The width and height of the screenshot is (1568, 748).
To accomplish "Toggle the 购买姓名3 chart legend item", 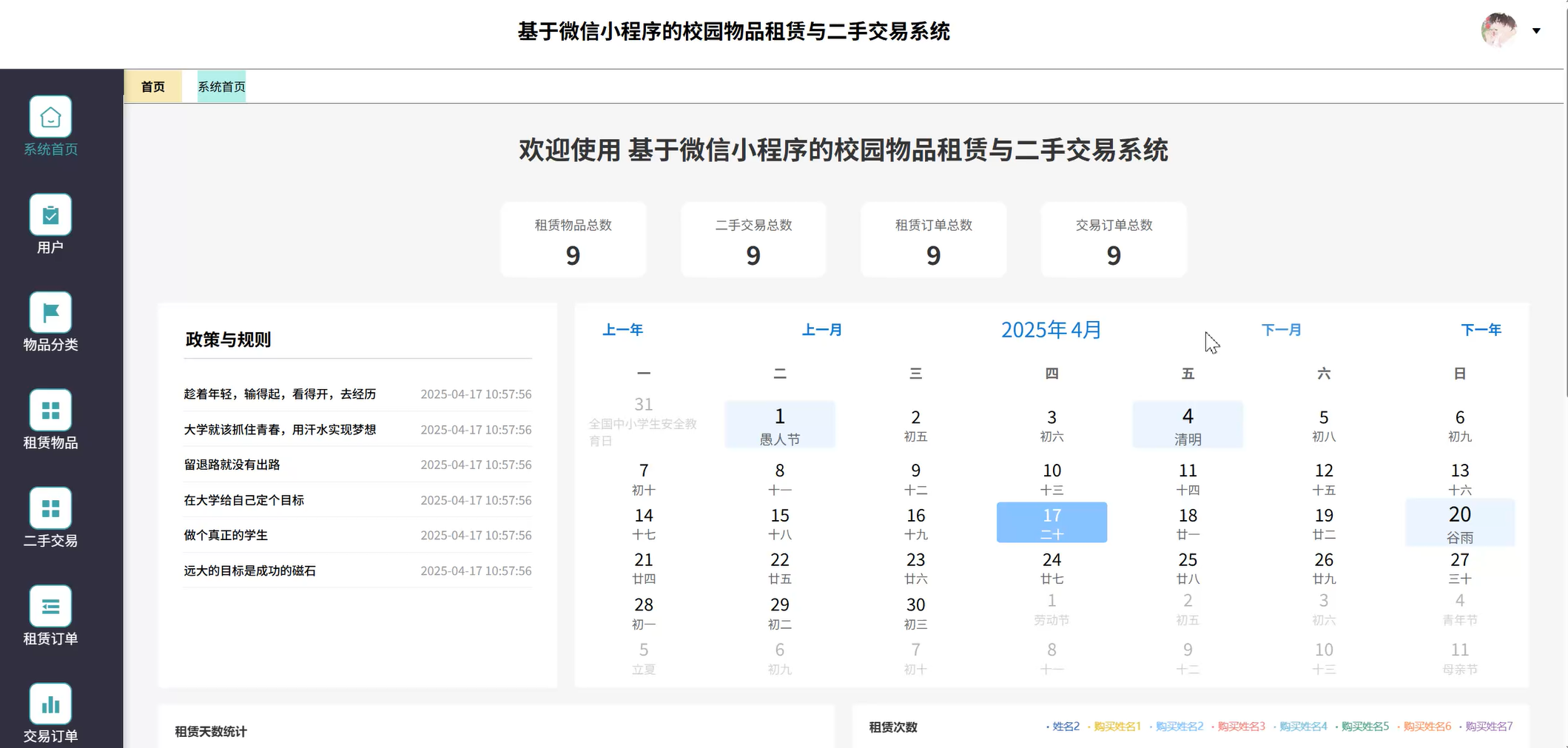I will (x=1239, y=727).
